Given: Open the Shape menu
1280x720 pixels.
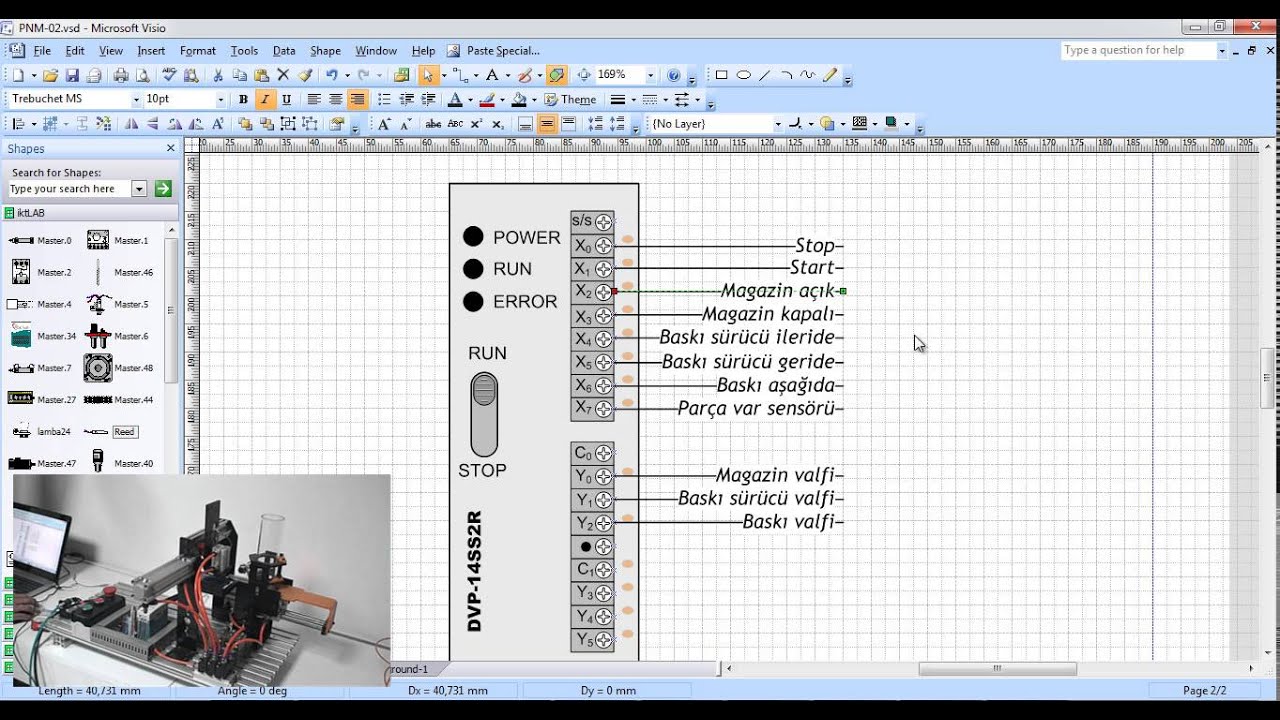Looking at the screenshot, I should pos(325,51).
